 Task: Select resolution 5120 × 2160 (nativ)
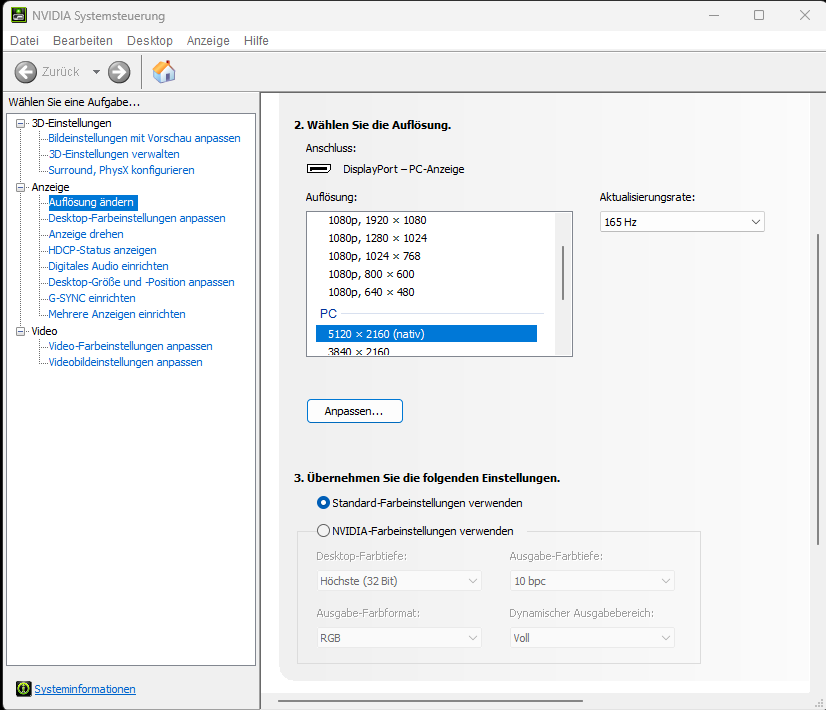(427, 334)
